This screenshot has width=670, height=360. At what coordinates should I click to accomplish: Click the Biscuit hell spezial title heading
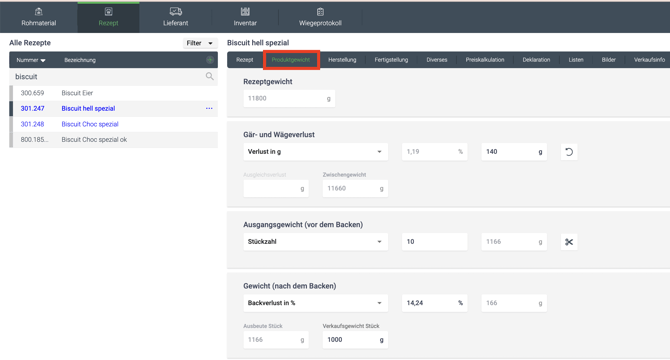click(258, 43)
